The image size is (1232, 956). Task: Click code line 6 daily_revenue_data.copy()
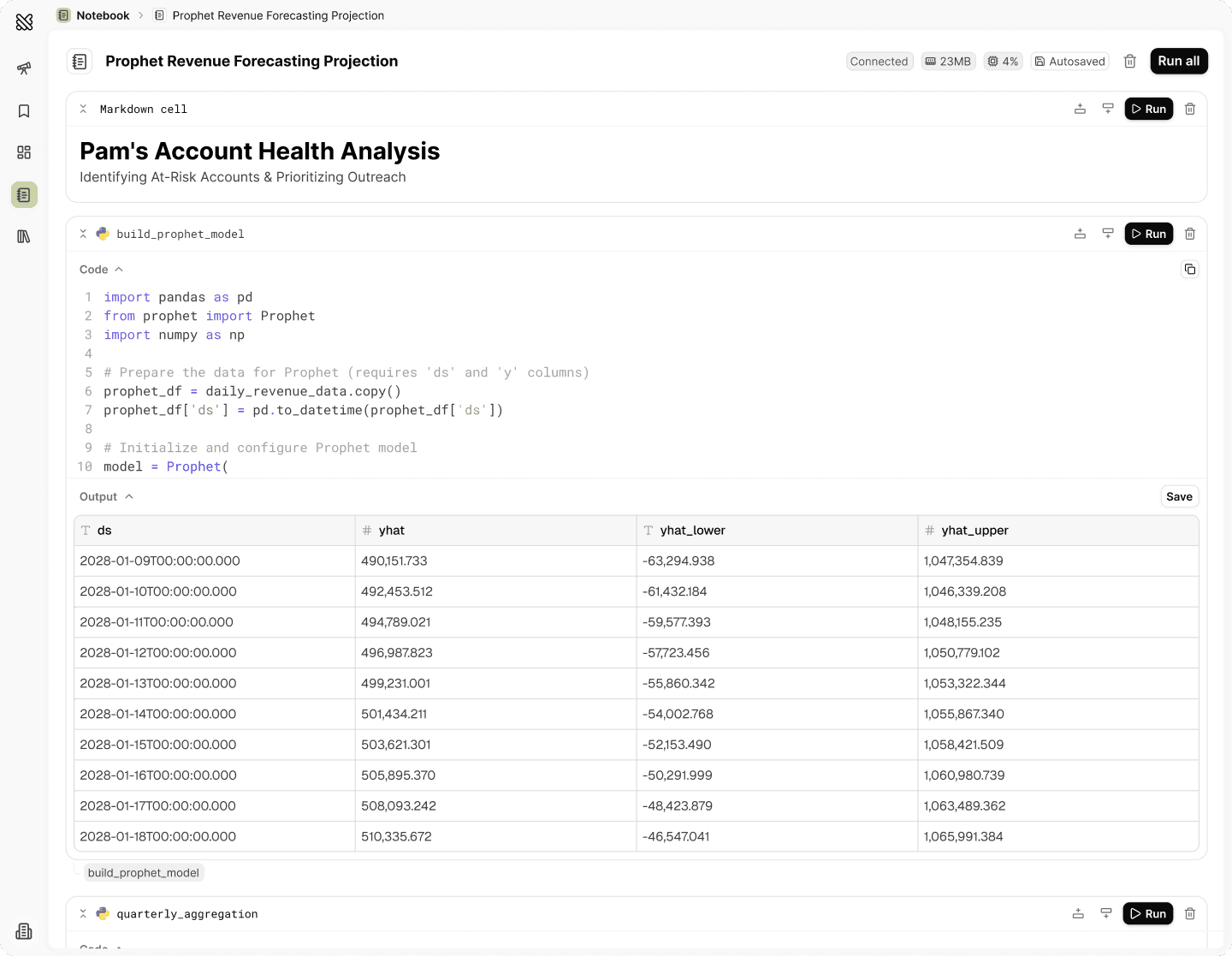click(252, 391)
